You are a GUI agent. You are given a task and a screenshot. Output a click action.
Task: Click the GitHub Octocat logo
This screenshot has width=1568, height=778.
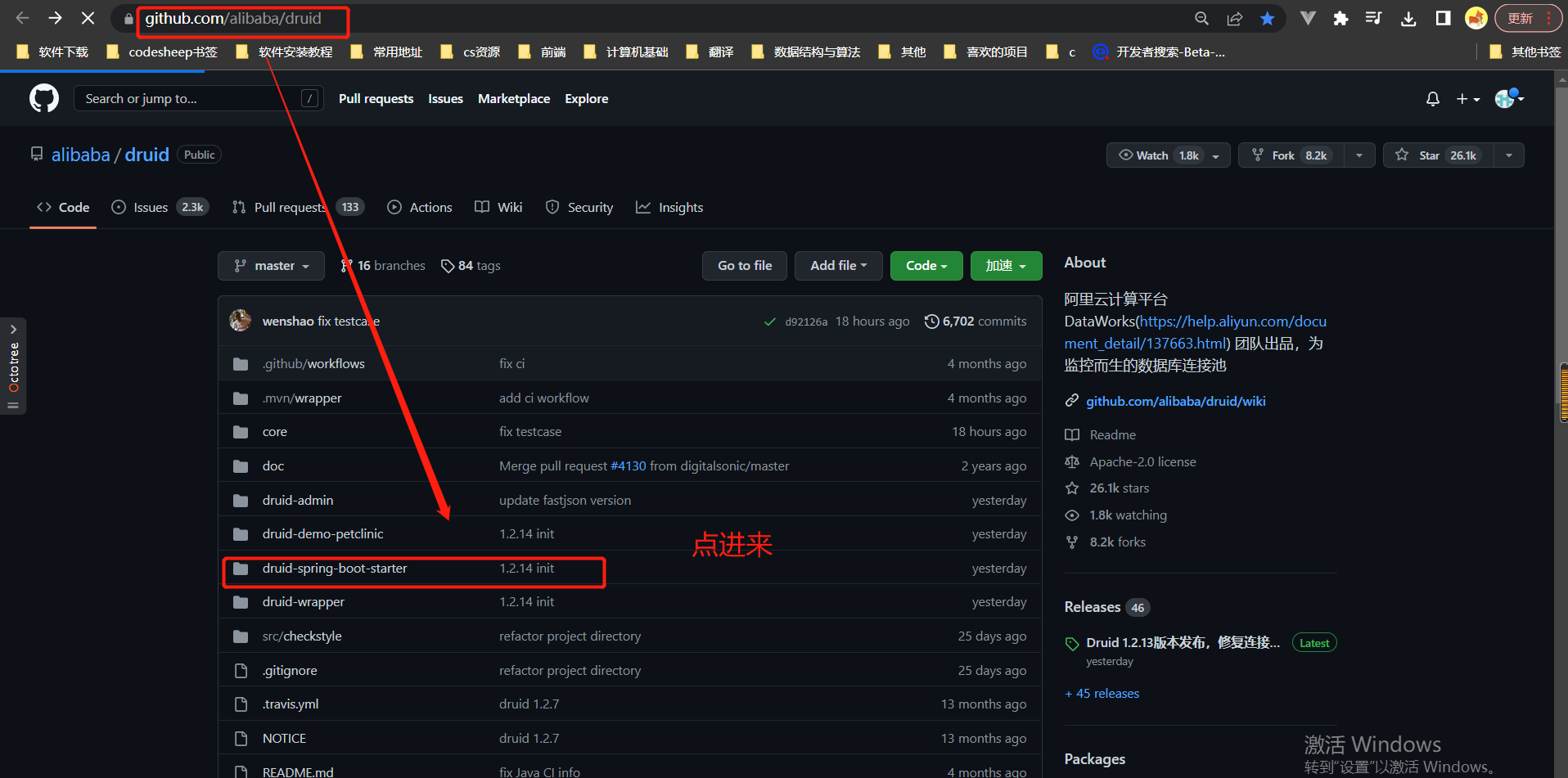44,98
